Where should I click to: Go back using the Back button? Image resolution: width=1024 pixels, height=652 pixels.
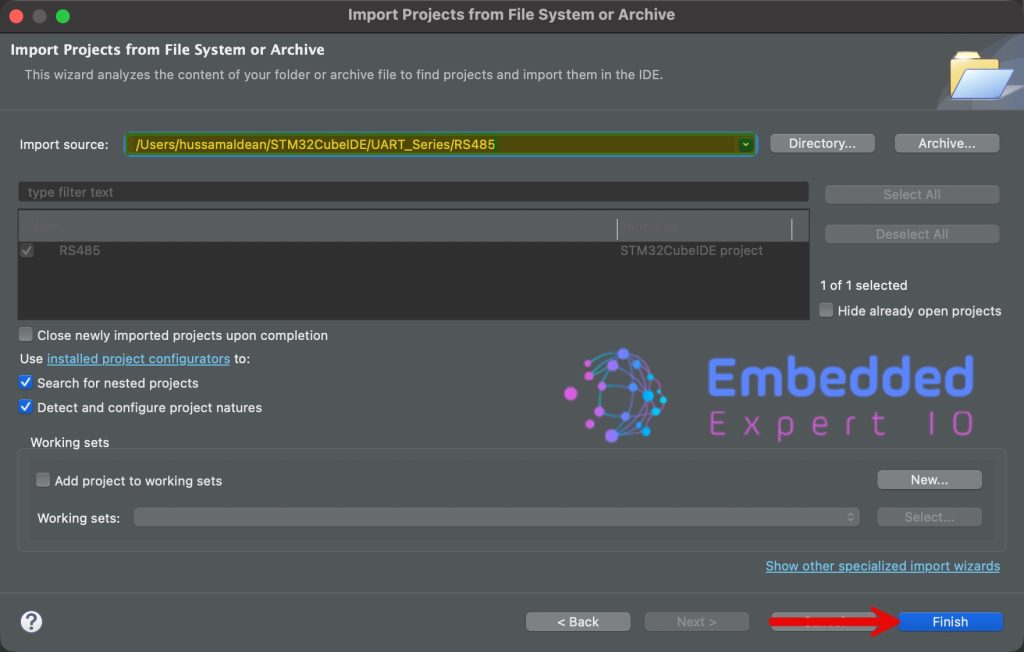tap(578, 622)
